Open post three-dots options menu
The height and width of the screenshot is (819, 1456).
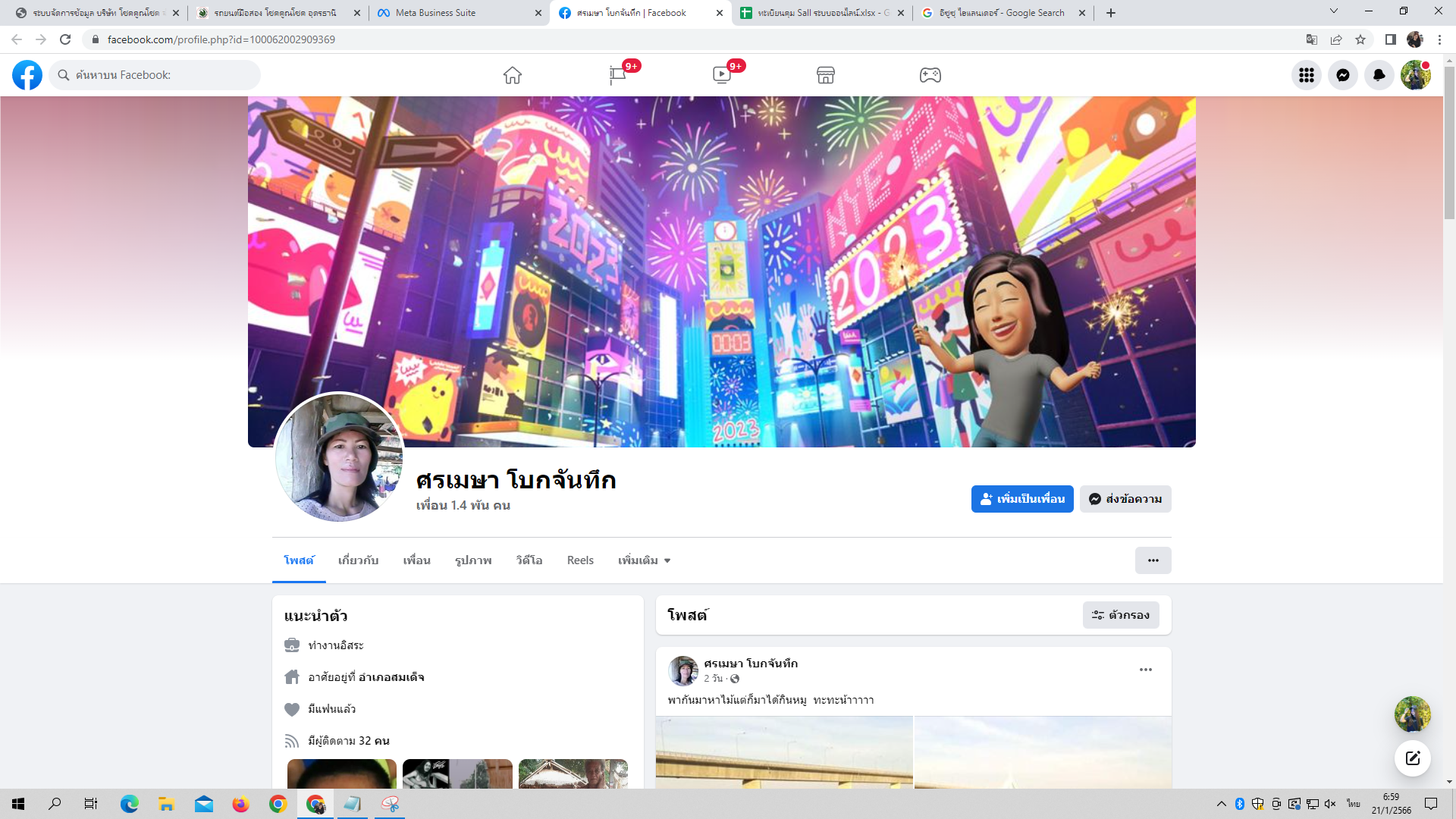click(1145, 670)
